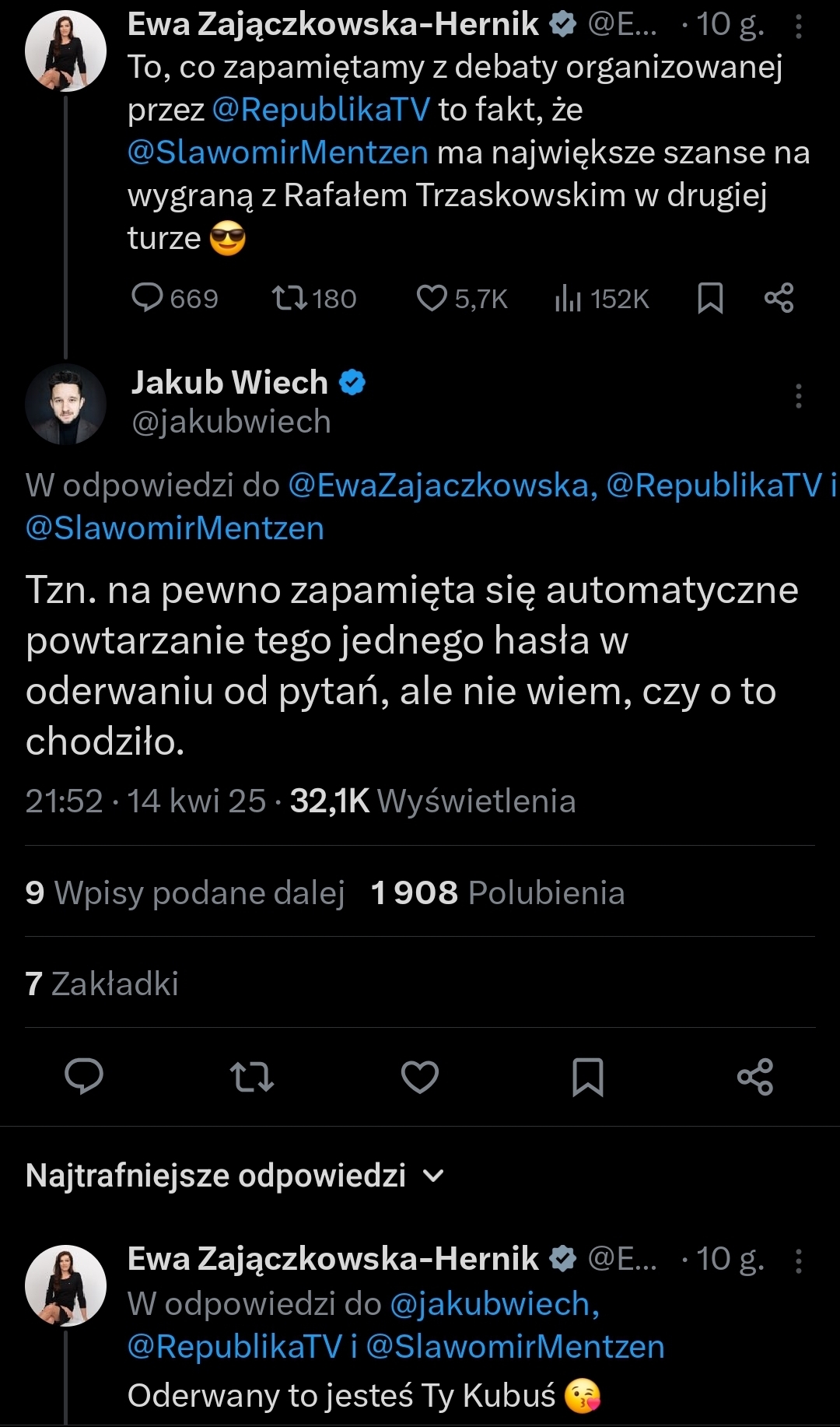Open more options on Ewa's top post
This screenshot has width=840, height=1427.
(x=799, y=26)
